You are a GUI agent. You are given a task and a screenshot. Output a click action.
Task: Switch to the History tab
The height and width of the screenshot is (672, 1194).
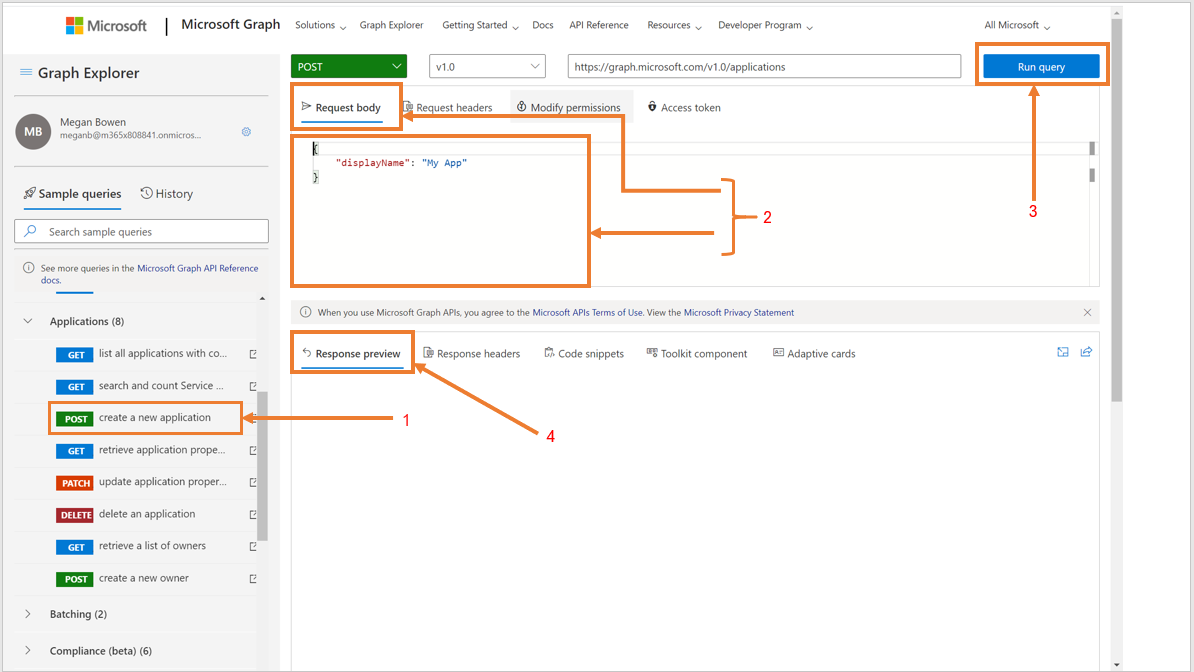point(167,194)
